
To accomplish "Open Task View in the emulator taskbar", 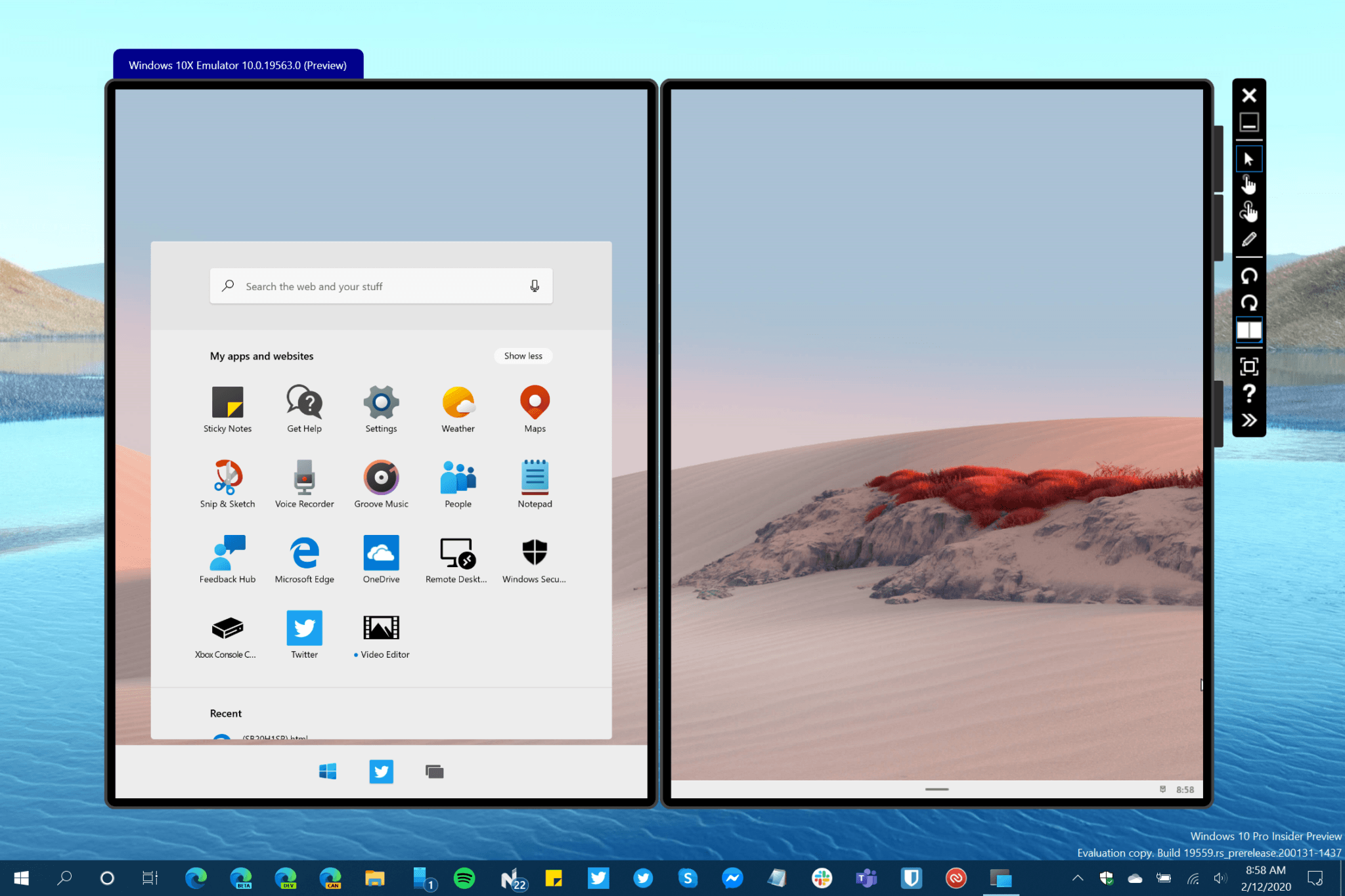I will coord(434,771).
